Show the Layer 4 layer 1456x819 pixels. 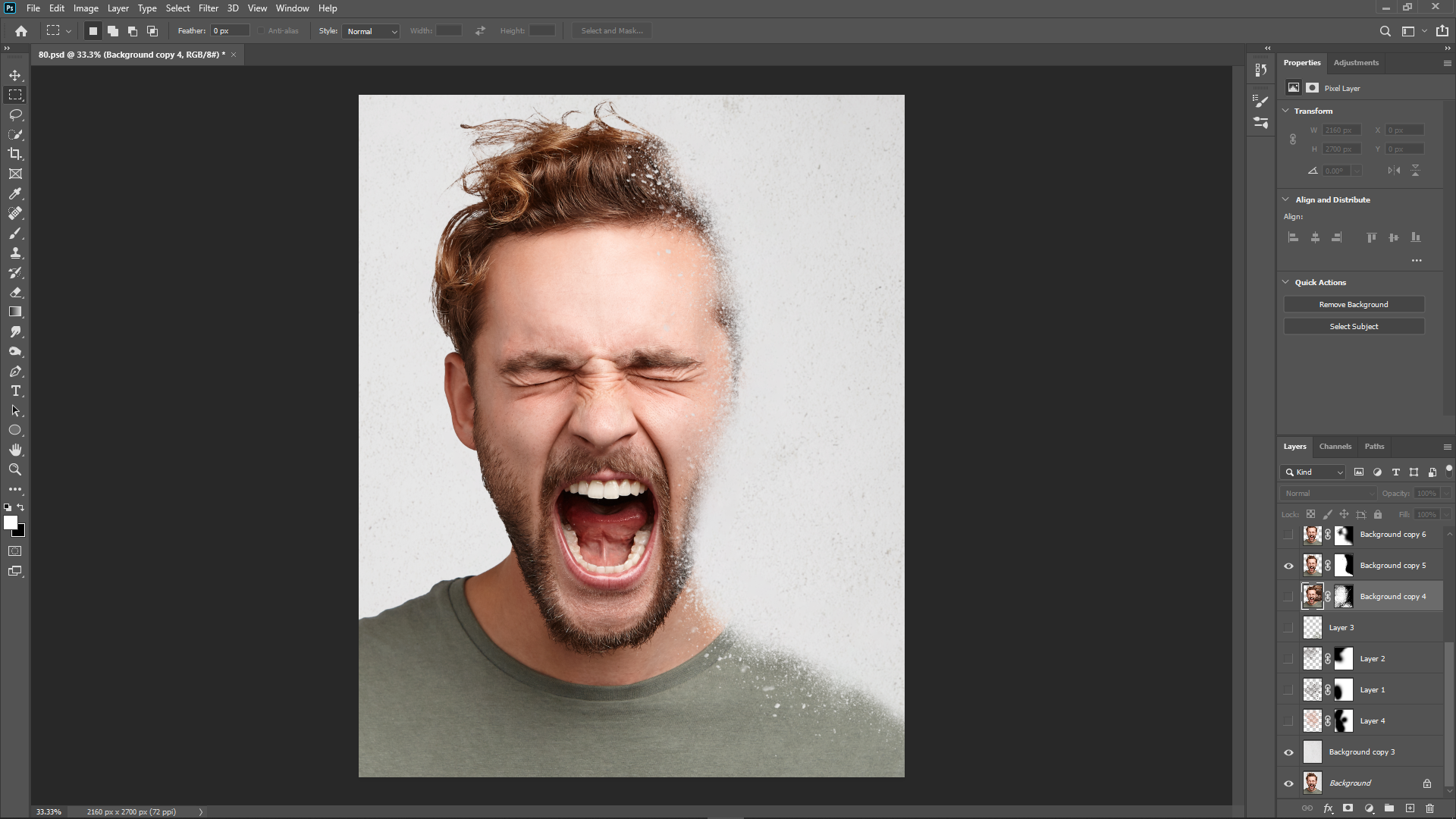(x=1288, y=721)
